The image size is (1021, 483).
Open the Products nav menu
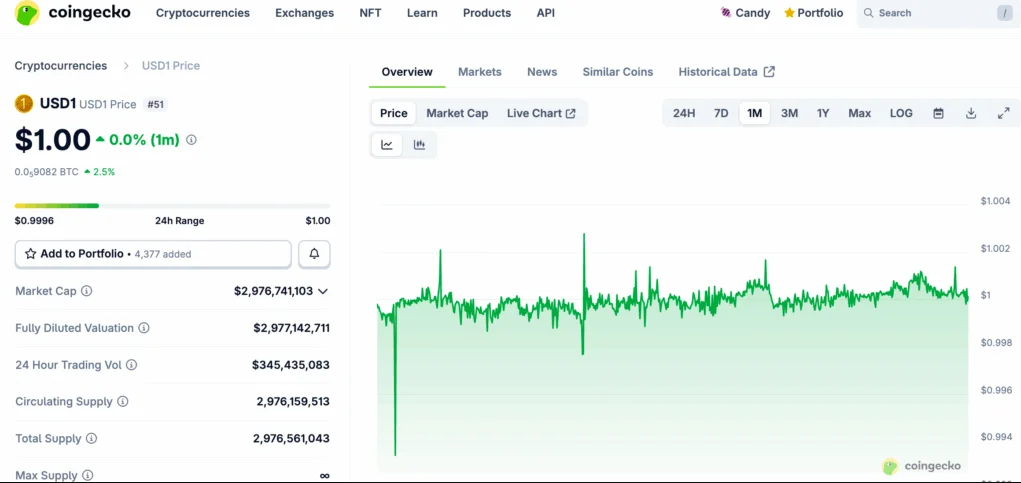point(487,13)
